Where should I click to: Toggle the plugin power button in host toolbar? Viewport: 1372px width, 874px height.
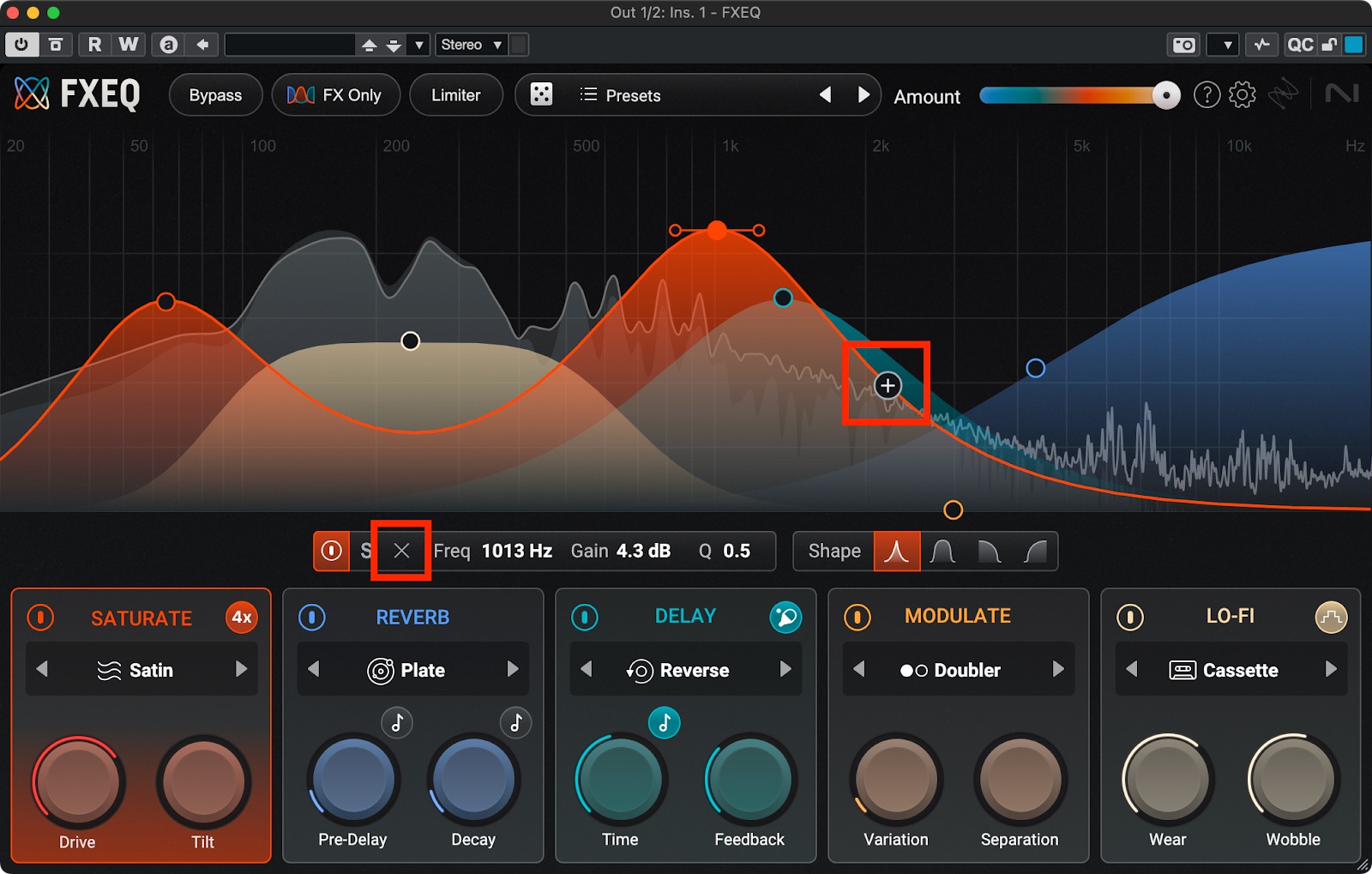(21, 45)
